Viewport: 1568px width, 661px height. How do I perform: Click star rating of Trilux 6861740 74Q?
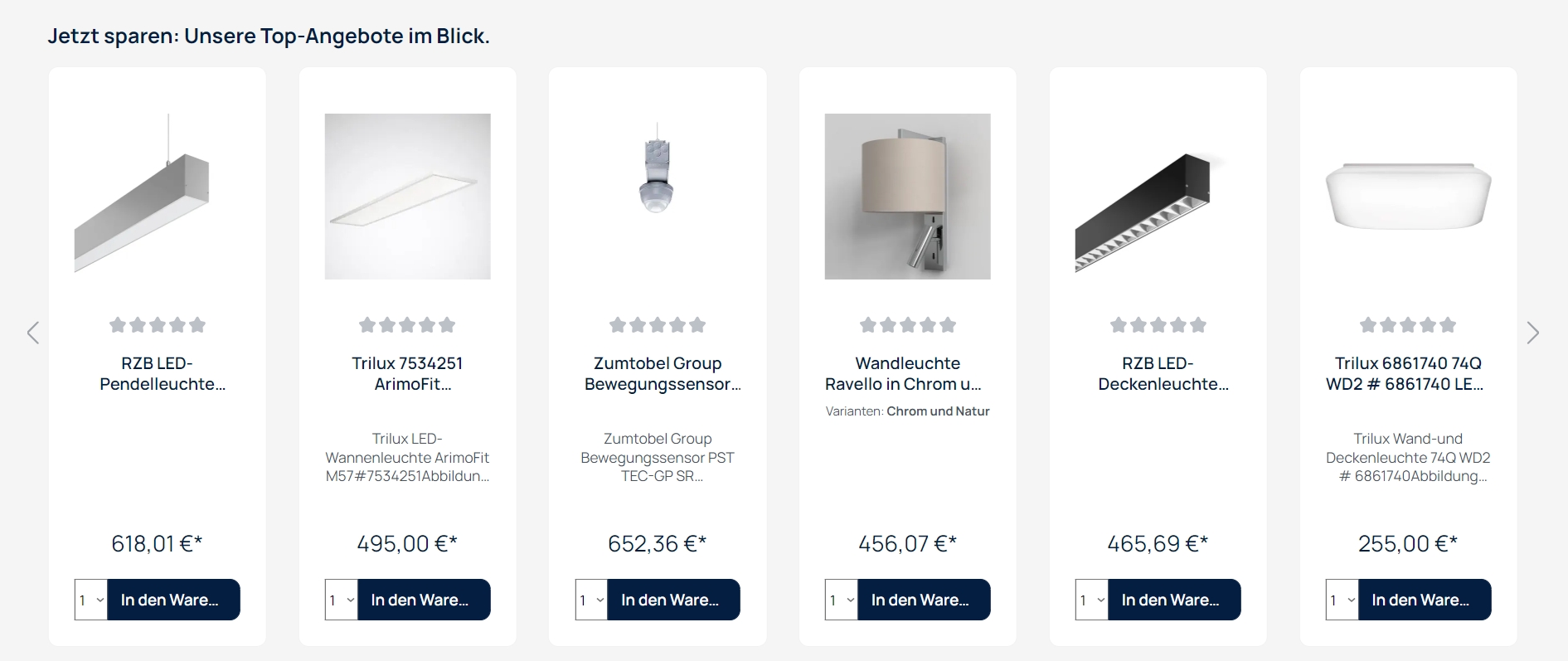click(1408, 325)
